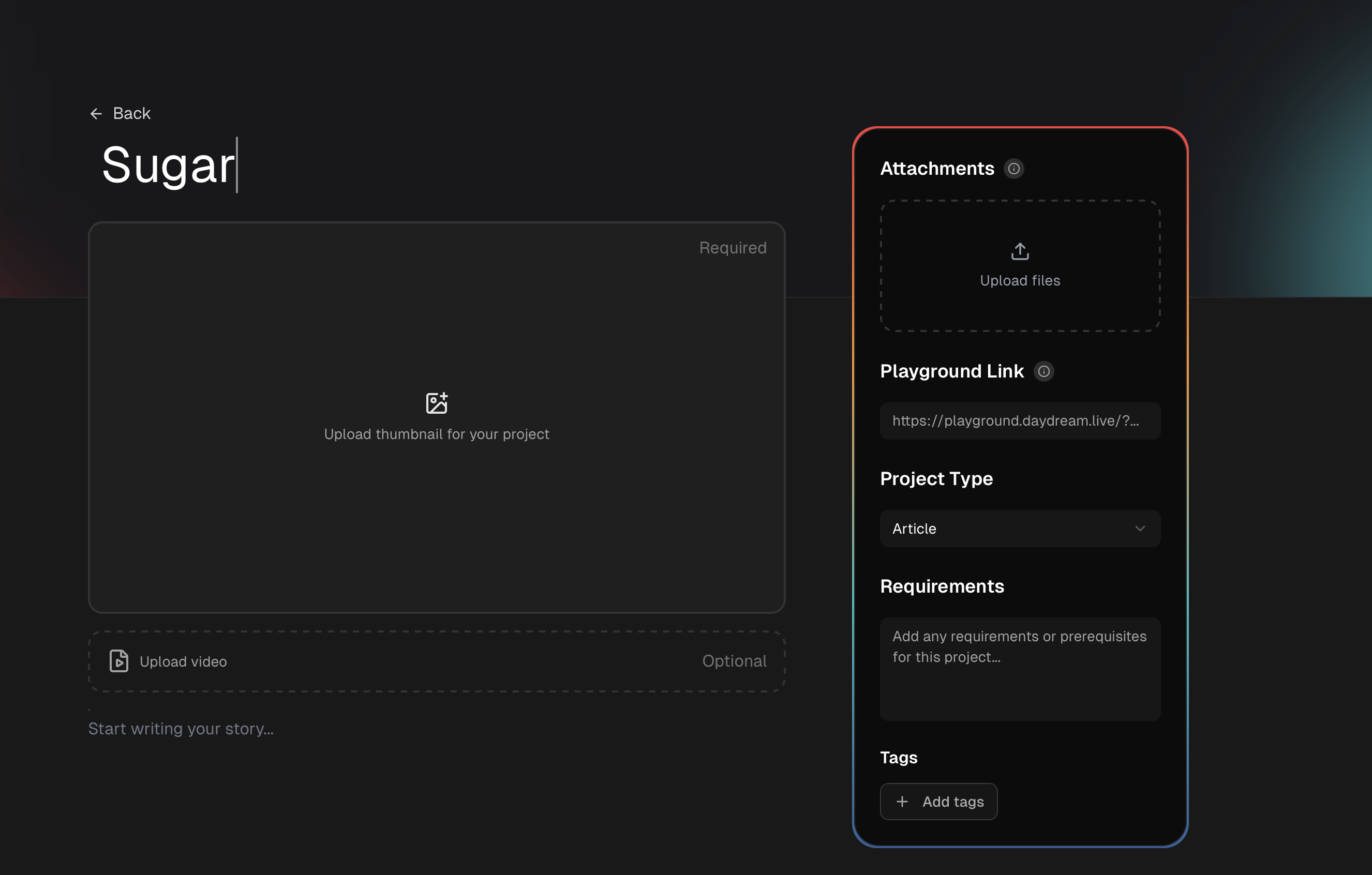Click the add-image thumbnail icon

(x=437, y=403)
